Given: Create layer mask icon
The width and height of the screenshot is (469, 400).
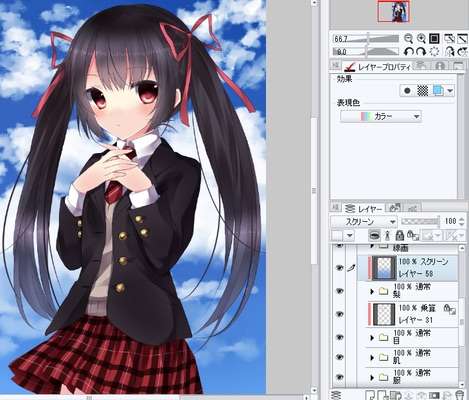Looking at the screenshot, I should coord(434,395).
